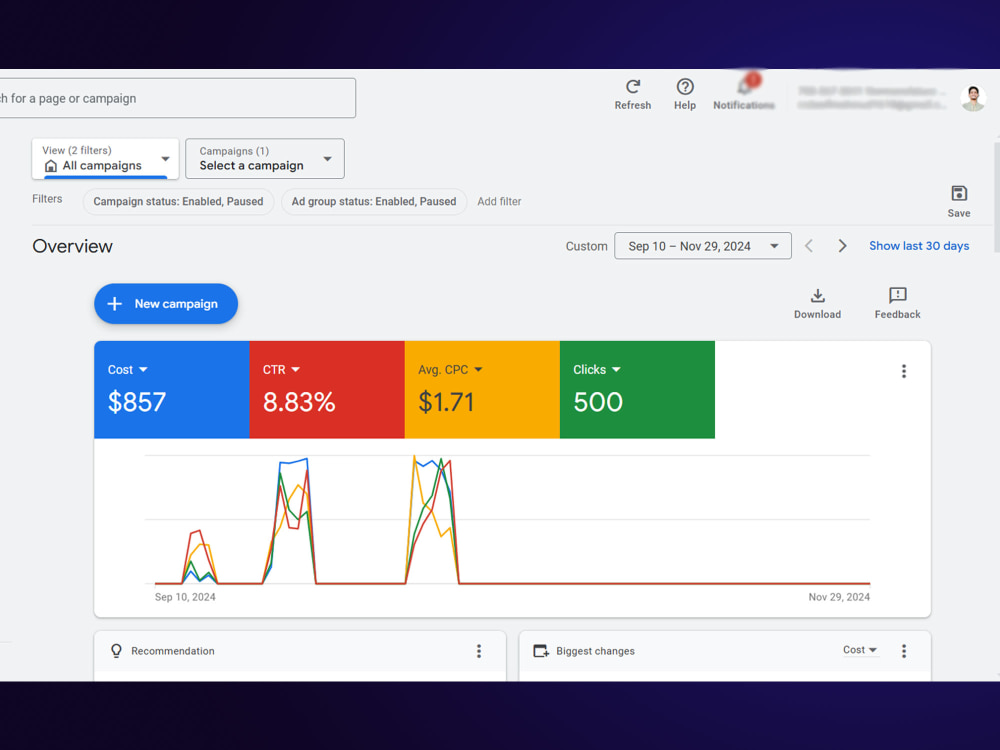The width and height of the screenshot is (1000, 750).
Task: Open Biggest changes three-dot menu
Action: click(904, 651)
